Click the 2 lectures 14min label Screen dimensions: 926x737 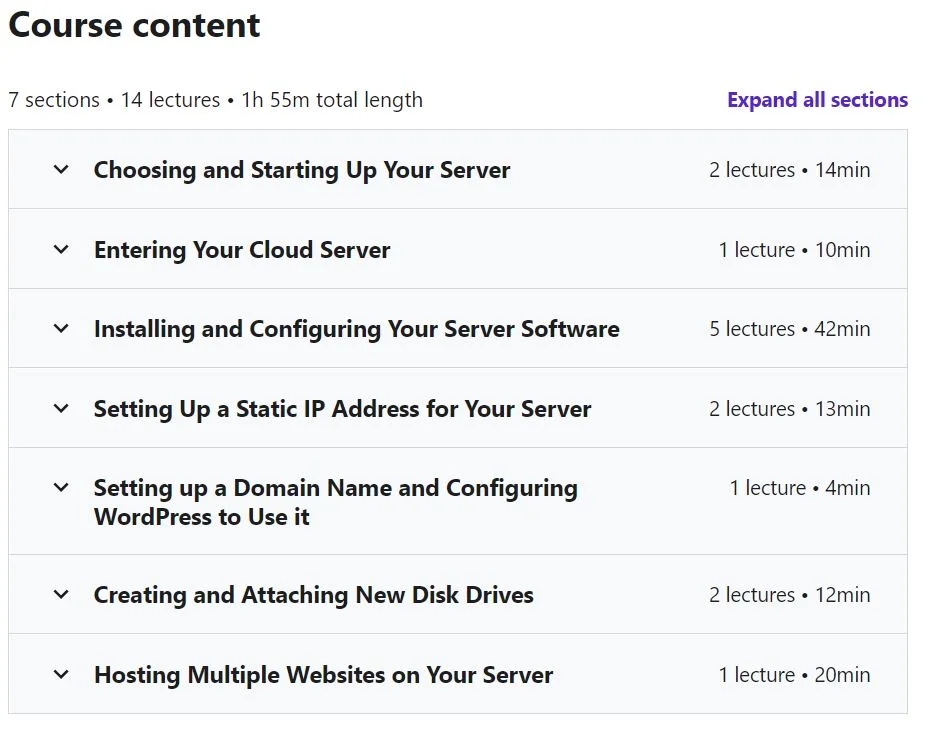(x=790, y=170)
